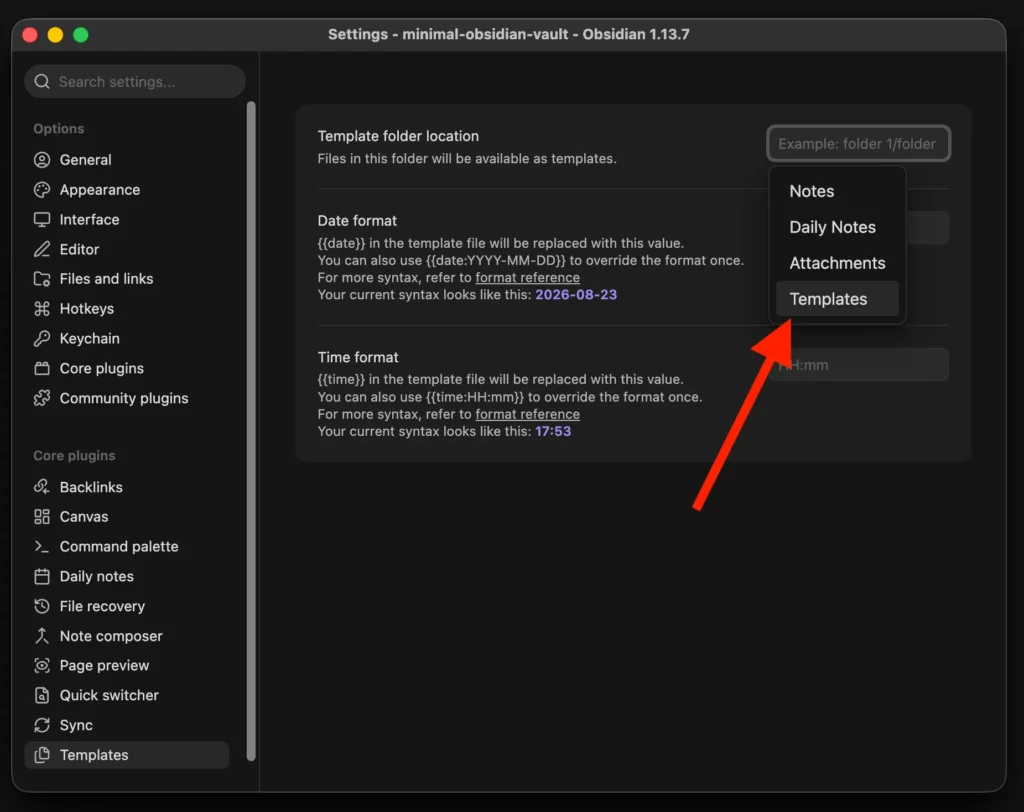Click the Sync arrows icon
The height and width of the screenshot is (812, 1024).
[42, 725]
